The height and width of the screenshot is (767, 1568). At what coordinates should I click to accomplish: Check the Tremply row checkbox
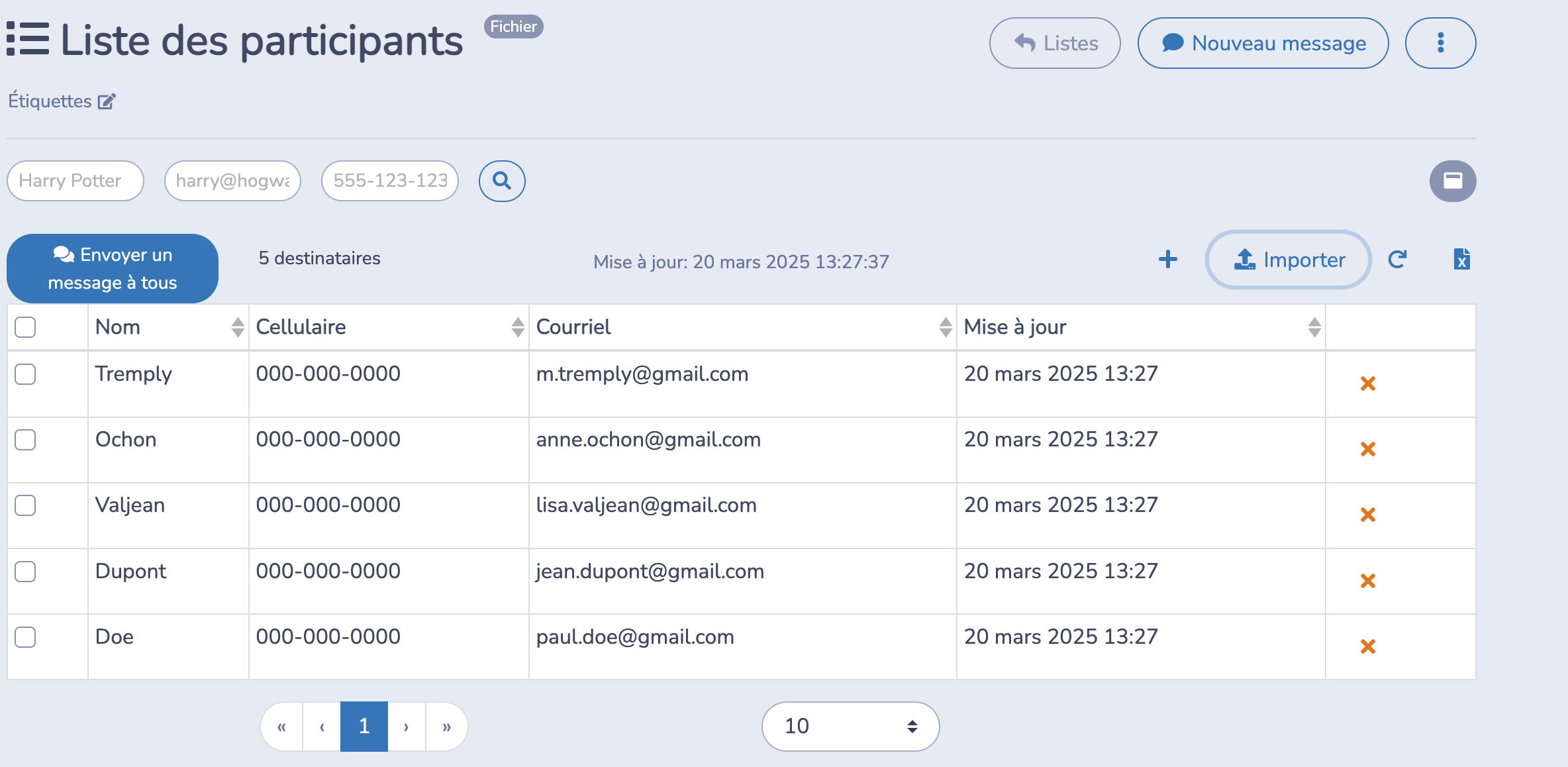pyautogui.click(x=25, y=374)
